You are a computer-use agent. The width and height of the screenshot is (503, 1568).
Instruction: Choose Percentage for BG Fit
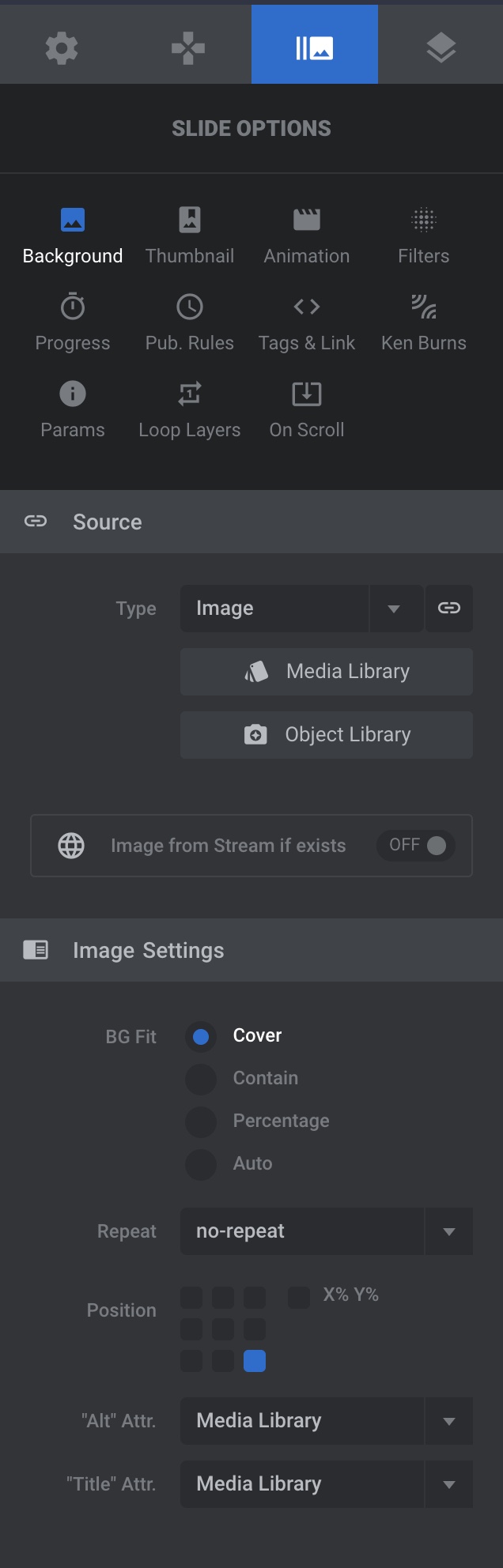click(201, 1121)
